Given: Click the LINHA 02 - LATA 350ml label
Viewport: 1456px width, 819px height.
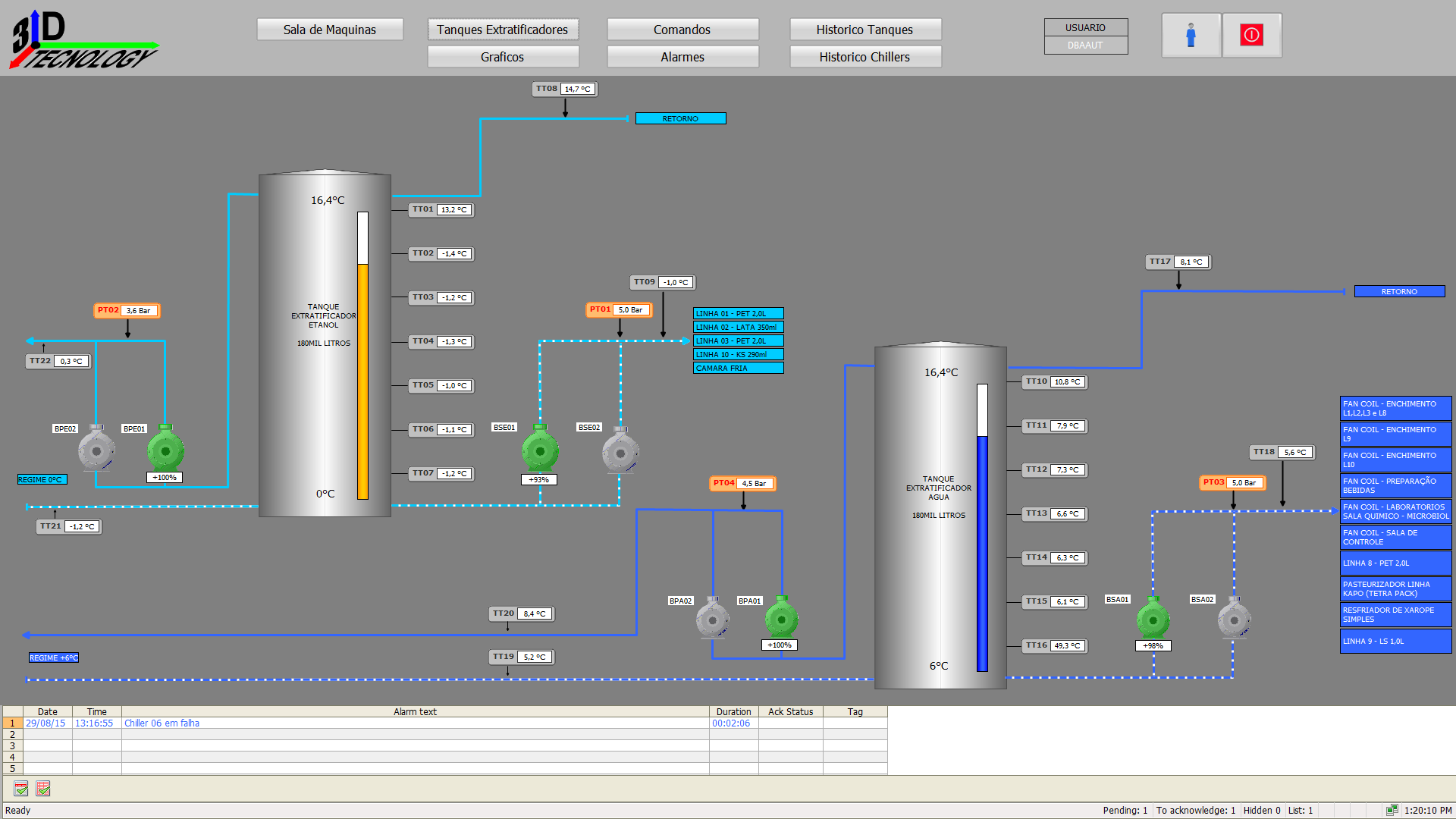Looking at the screenshot, I should [738, 328].
